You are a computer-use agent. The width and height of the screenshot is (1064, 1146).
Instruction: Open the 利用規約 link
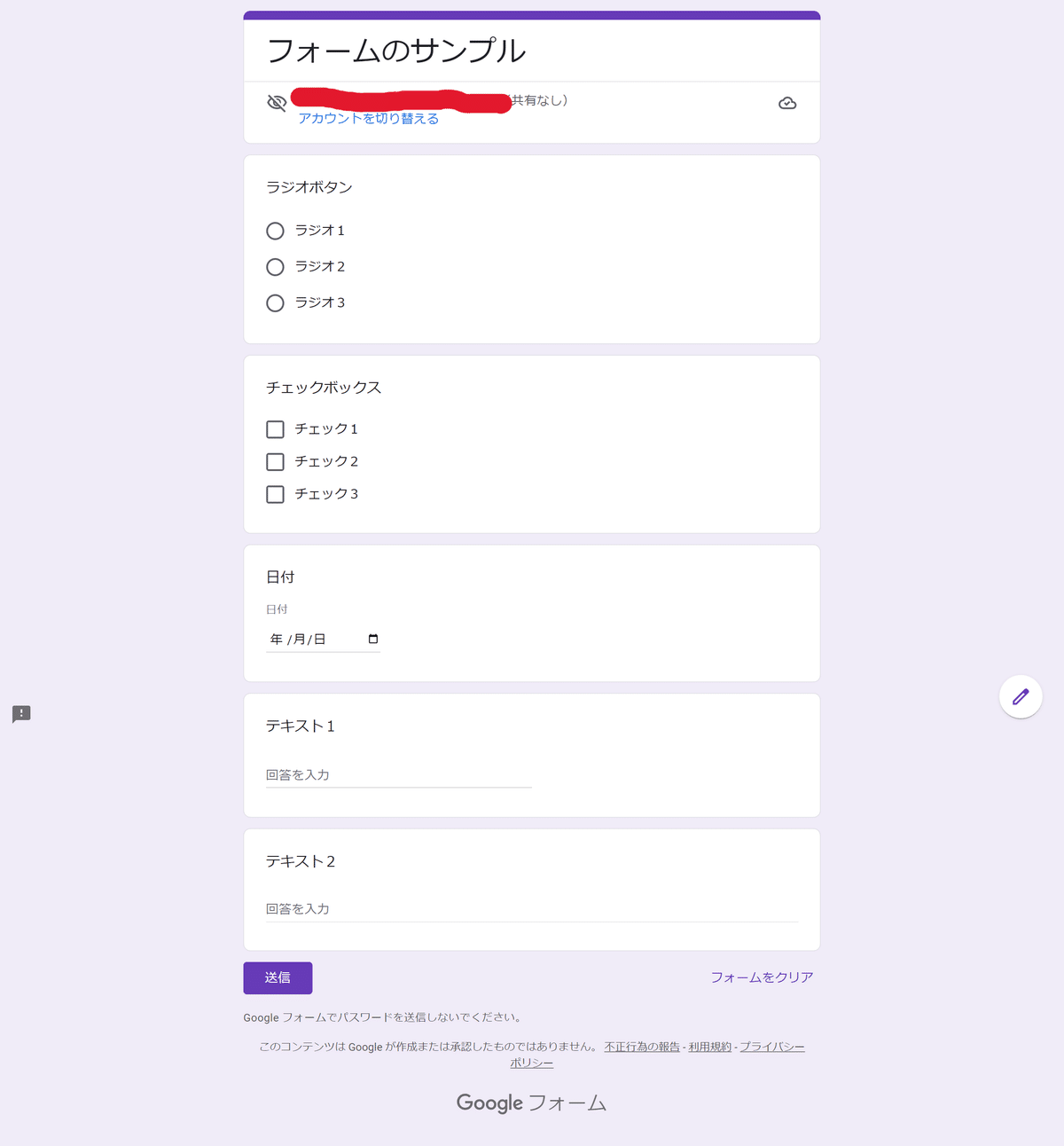(710, 1047)
